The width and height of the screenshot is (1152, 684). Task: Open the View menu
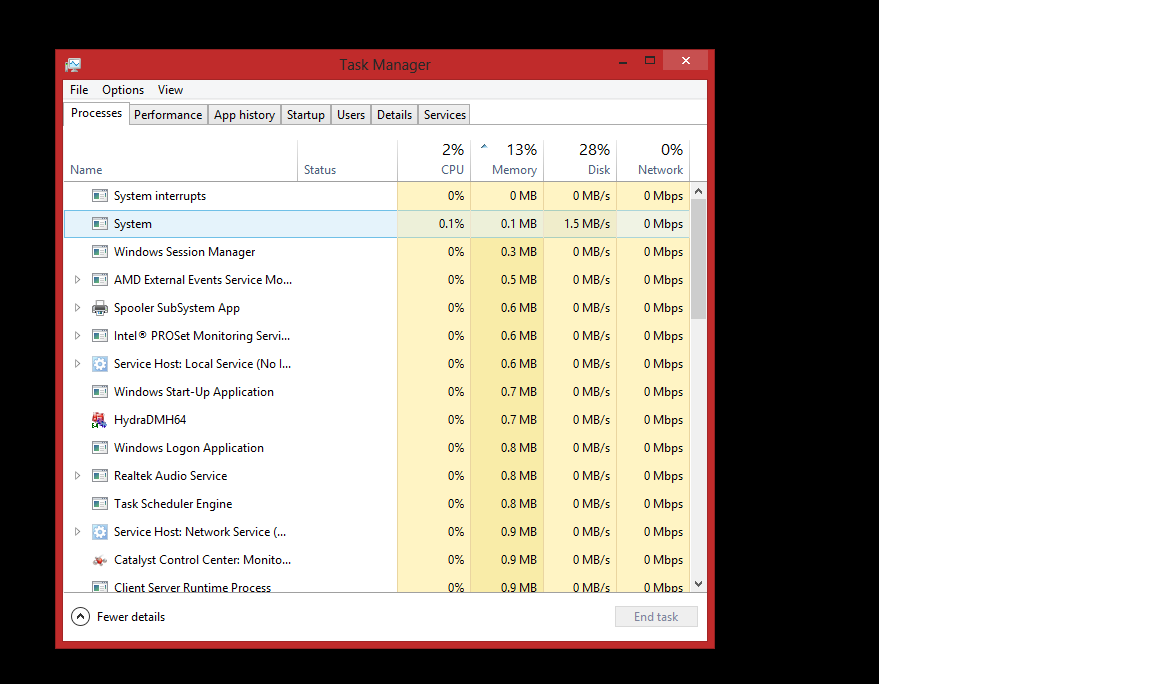pos(170,90)
